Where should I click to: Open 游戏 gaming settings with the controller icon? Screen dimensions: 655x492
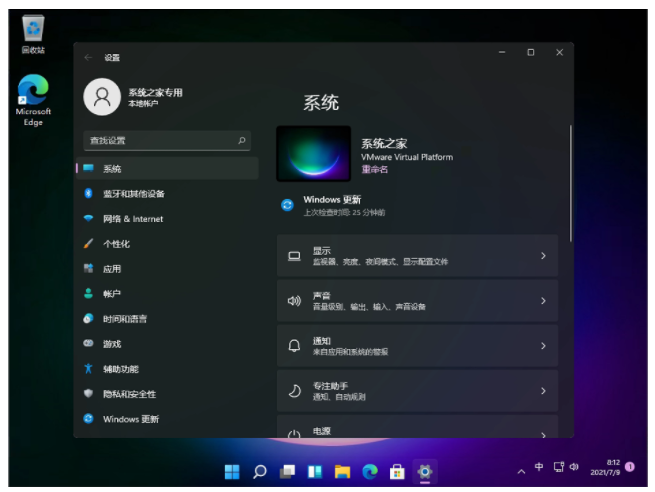pos(167,344)
